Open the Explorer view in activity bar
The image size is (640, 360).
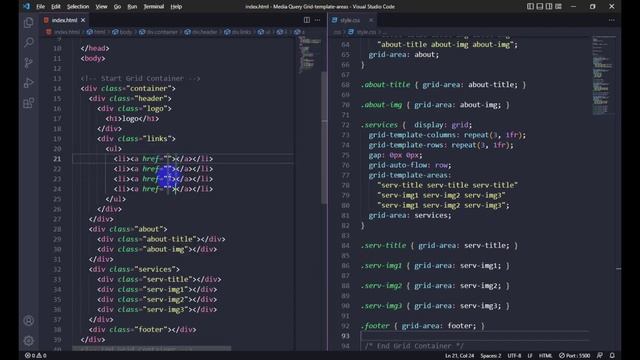(29, 22)
